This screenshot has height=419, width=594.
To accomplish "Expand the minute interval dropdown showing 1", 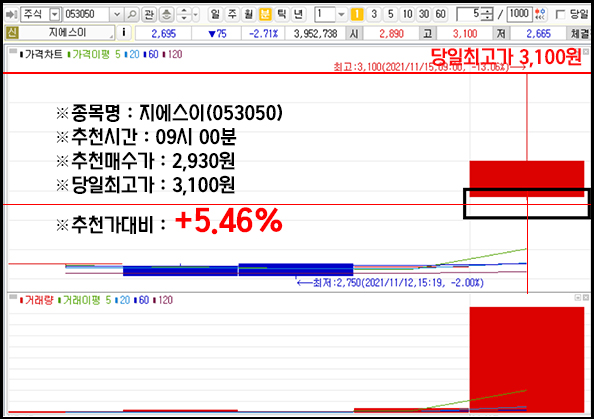I will pos(341,15).
